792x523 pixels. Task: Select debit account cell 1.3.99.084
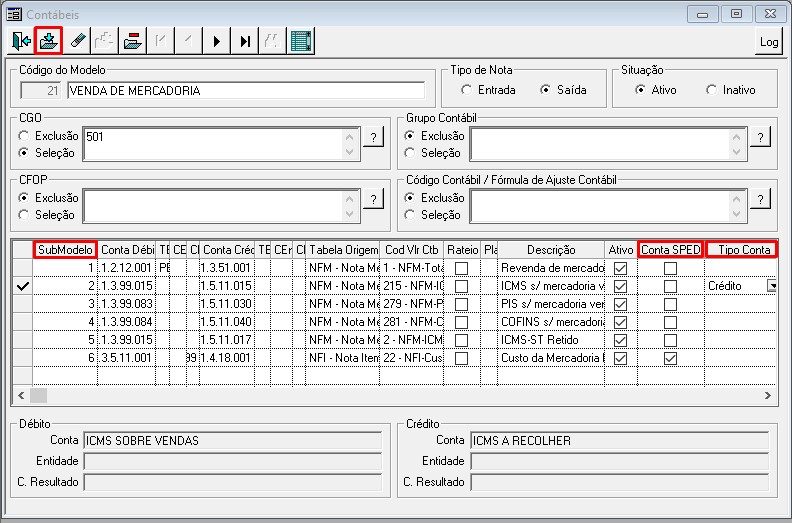126,322
